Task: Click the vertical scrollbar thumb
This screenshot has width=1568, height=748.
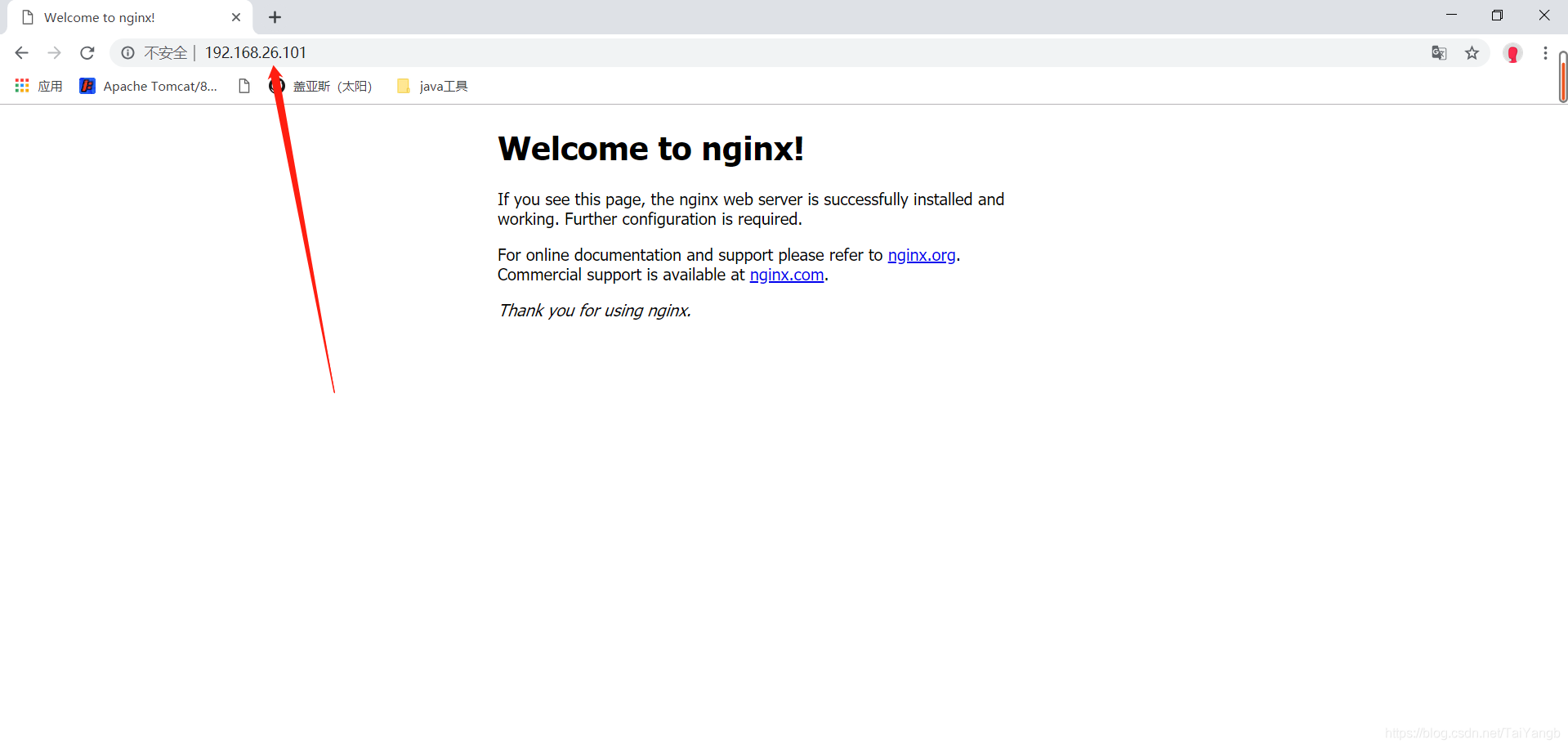Action: click(x=1562, y=77)
